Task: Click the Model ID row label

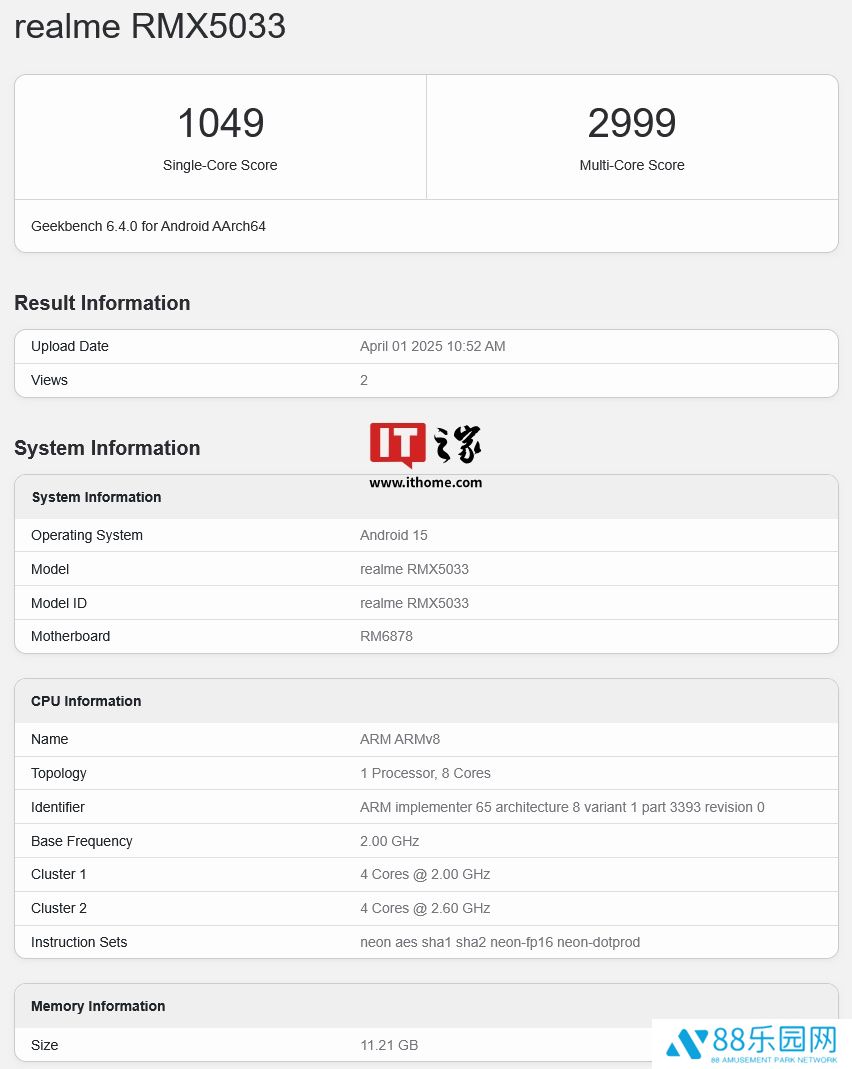Action: [59, 603]
